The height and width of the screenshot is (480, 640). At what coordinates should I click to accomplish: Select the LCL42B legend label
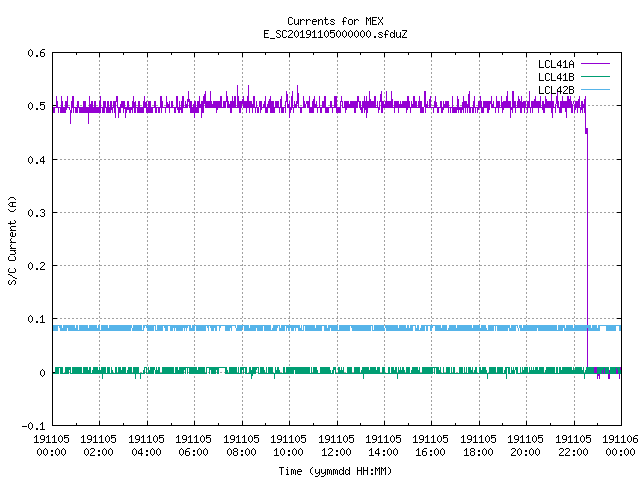click(556, 90)
